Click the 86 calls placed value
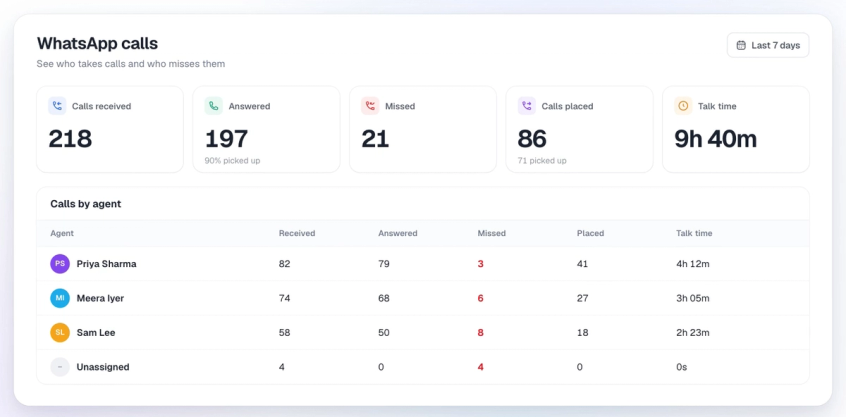The image size is (846, 417). click(x=532, y=139)
